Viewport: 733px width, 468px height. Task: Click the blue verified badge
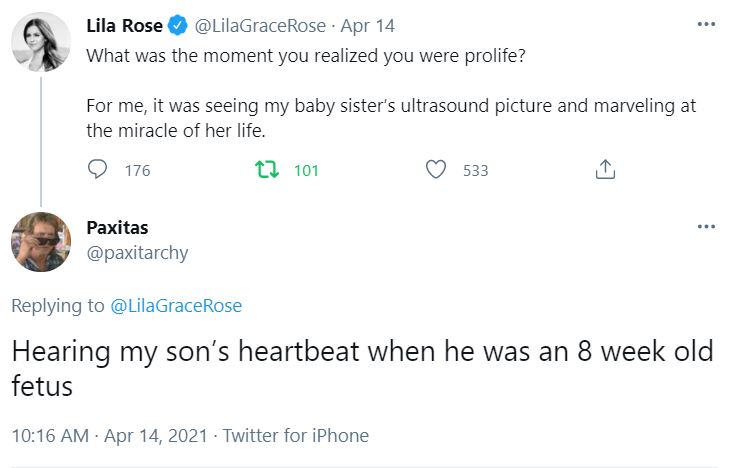pyautogui.click(x=176, y=25)
